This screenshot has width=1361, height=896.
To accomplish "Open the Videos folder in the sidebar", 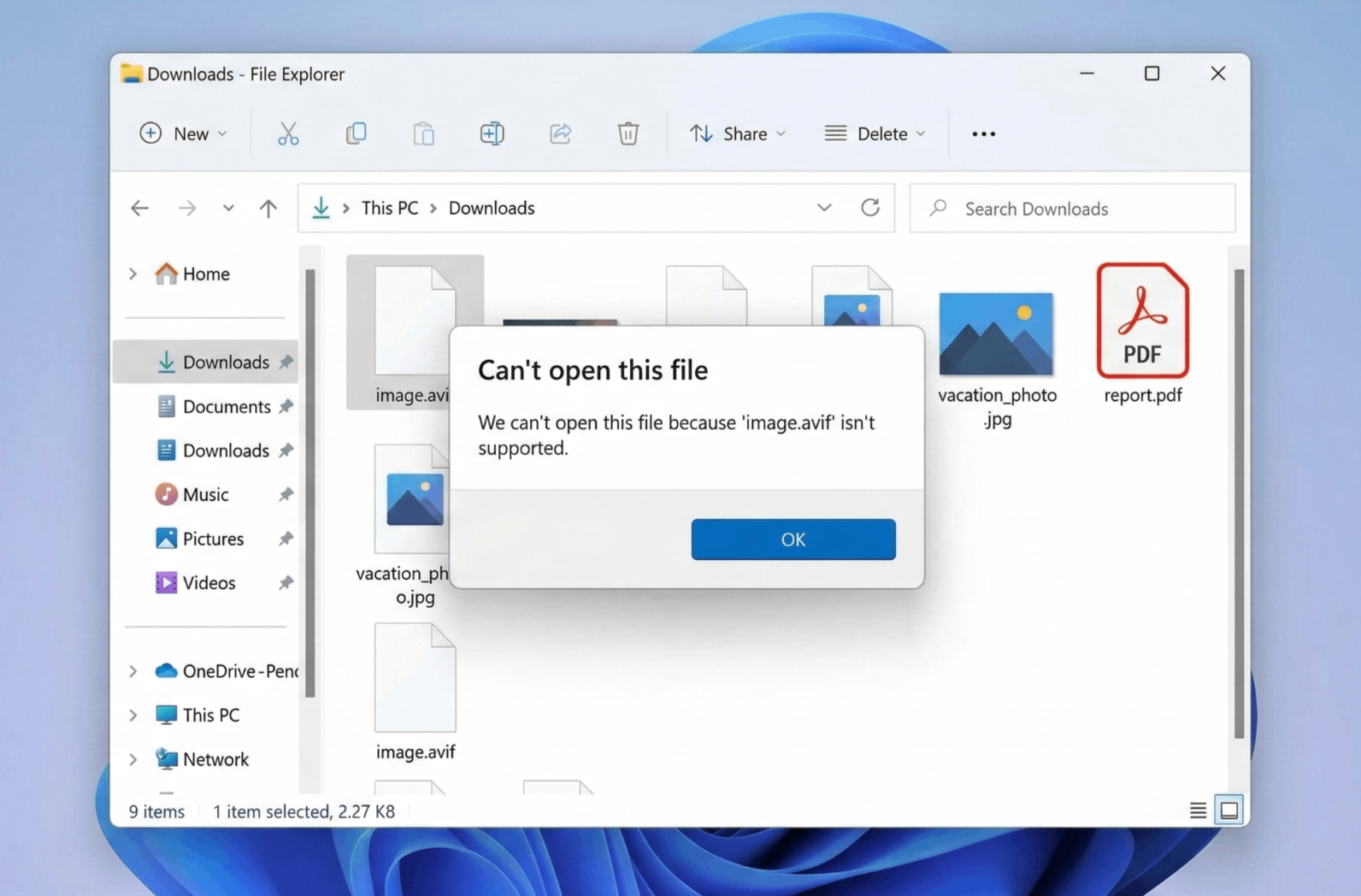I will tap(196, 583).
